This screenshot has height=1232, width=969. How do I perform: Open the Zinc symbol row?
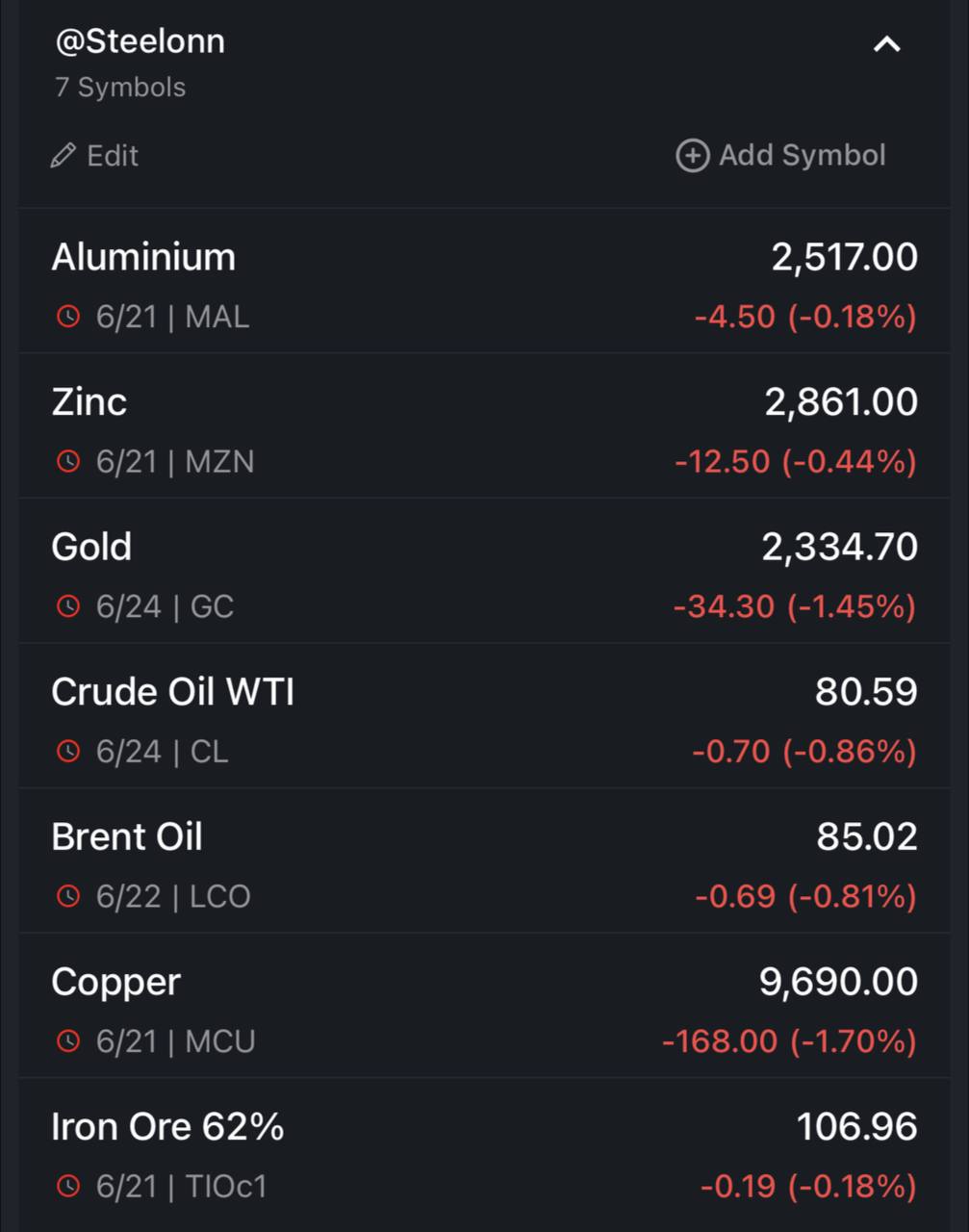pos(484,425)
